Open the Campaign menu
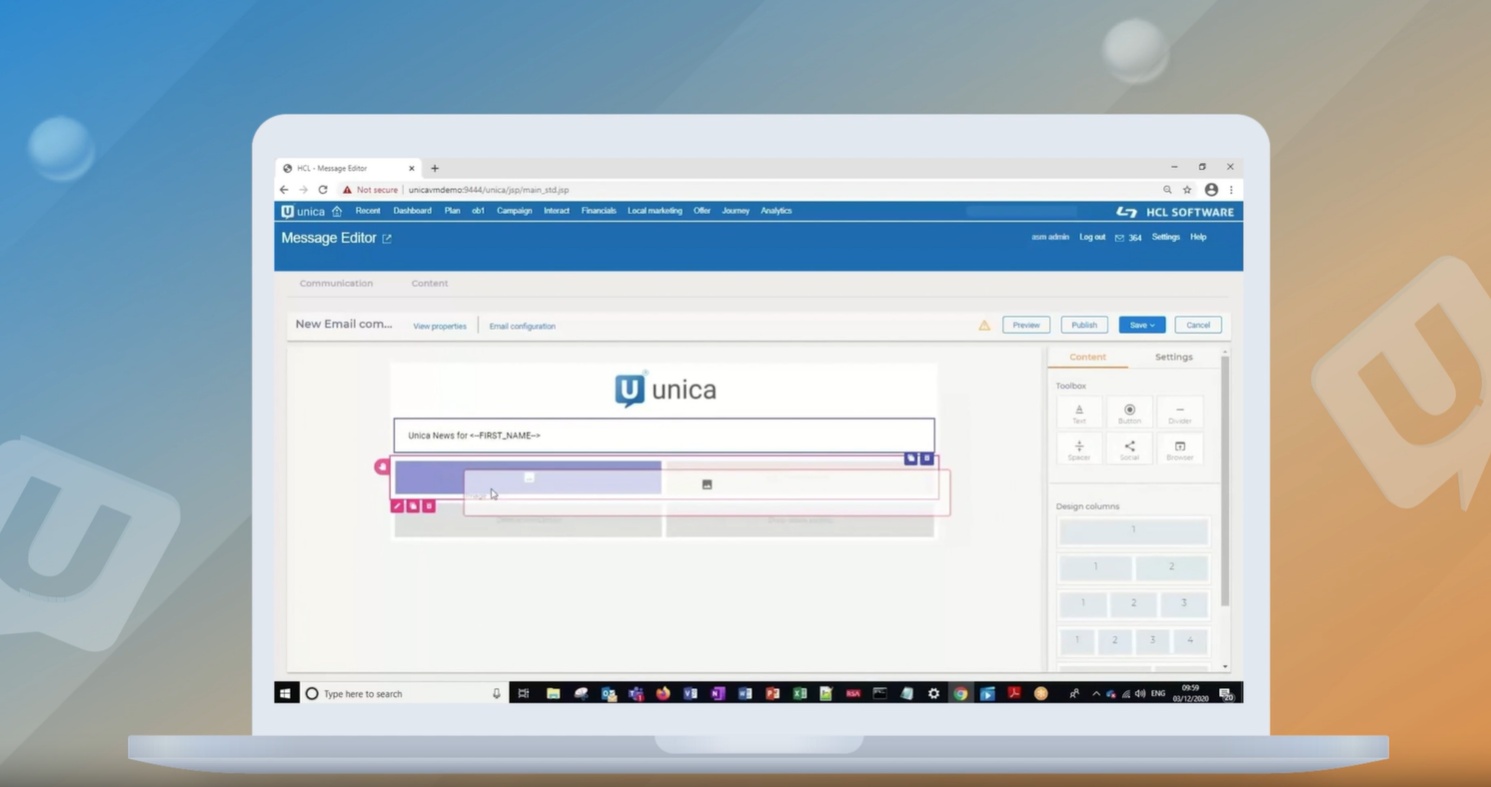 (514, 211)
